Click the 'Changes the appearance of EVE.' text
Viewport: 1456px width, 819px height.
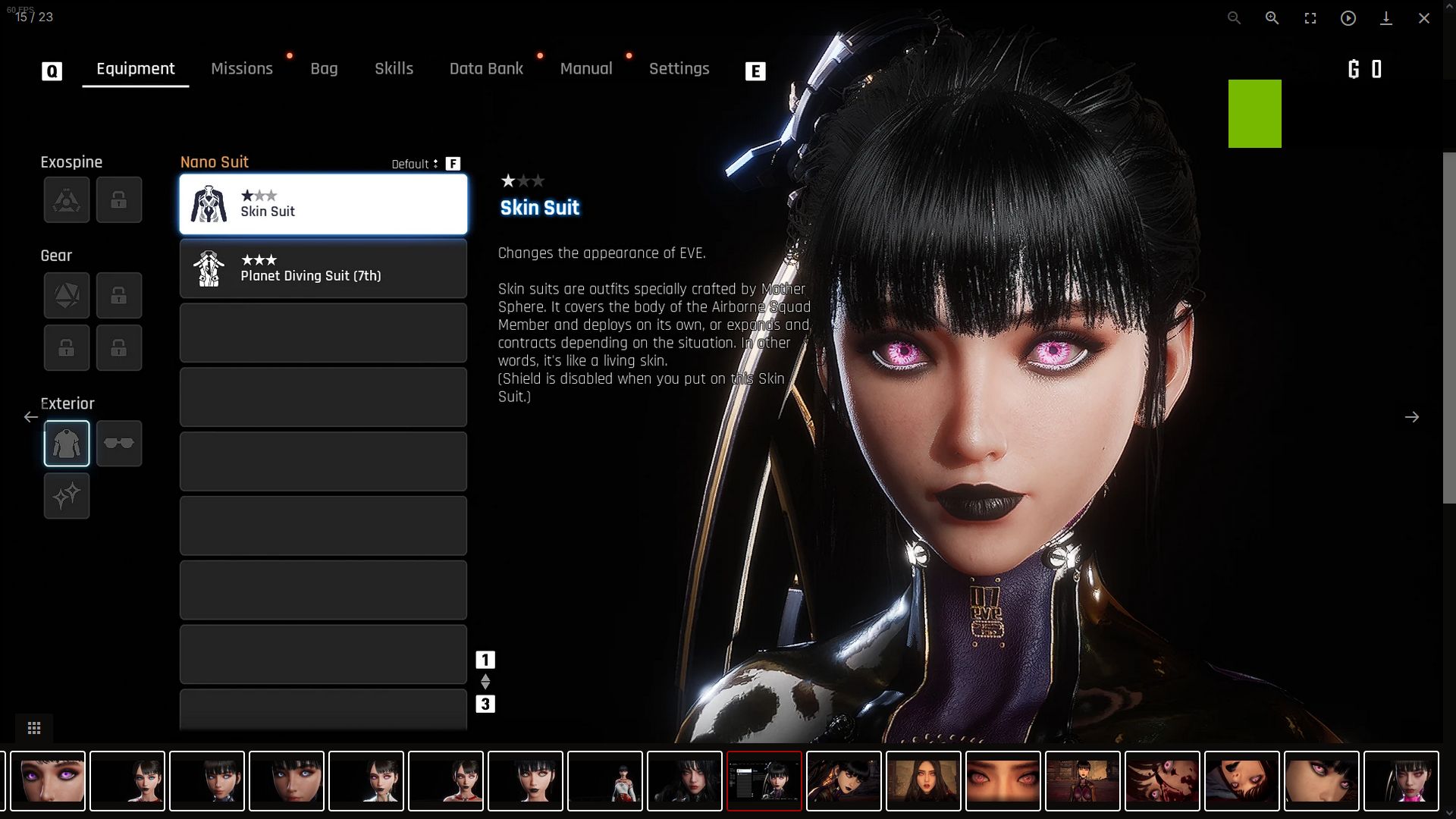pos(602,253)
